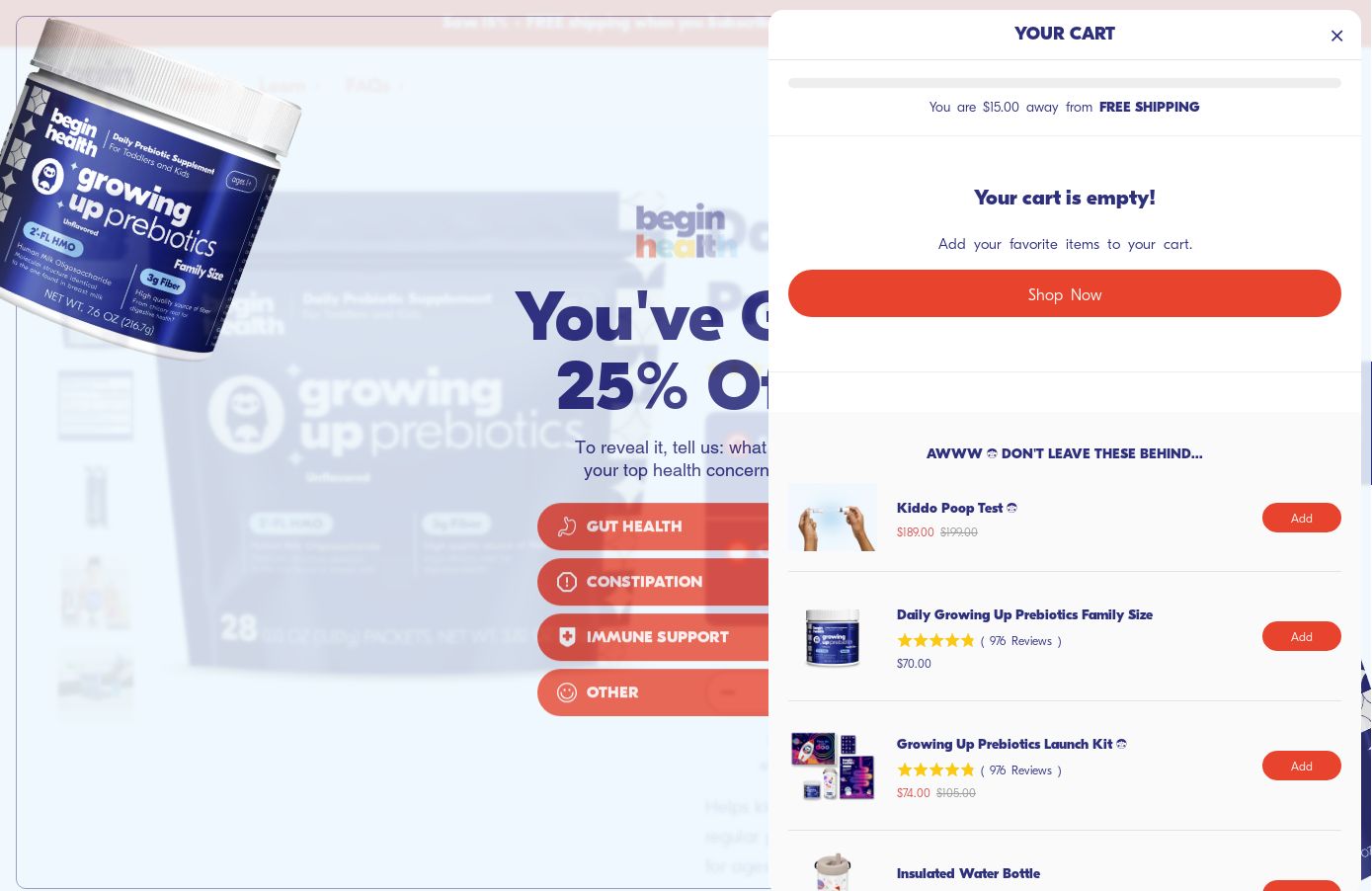Select the Other smiley face icon
The width and height of the screenshot is (1372, 891).
pos(567,692)
